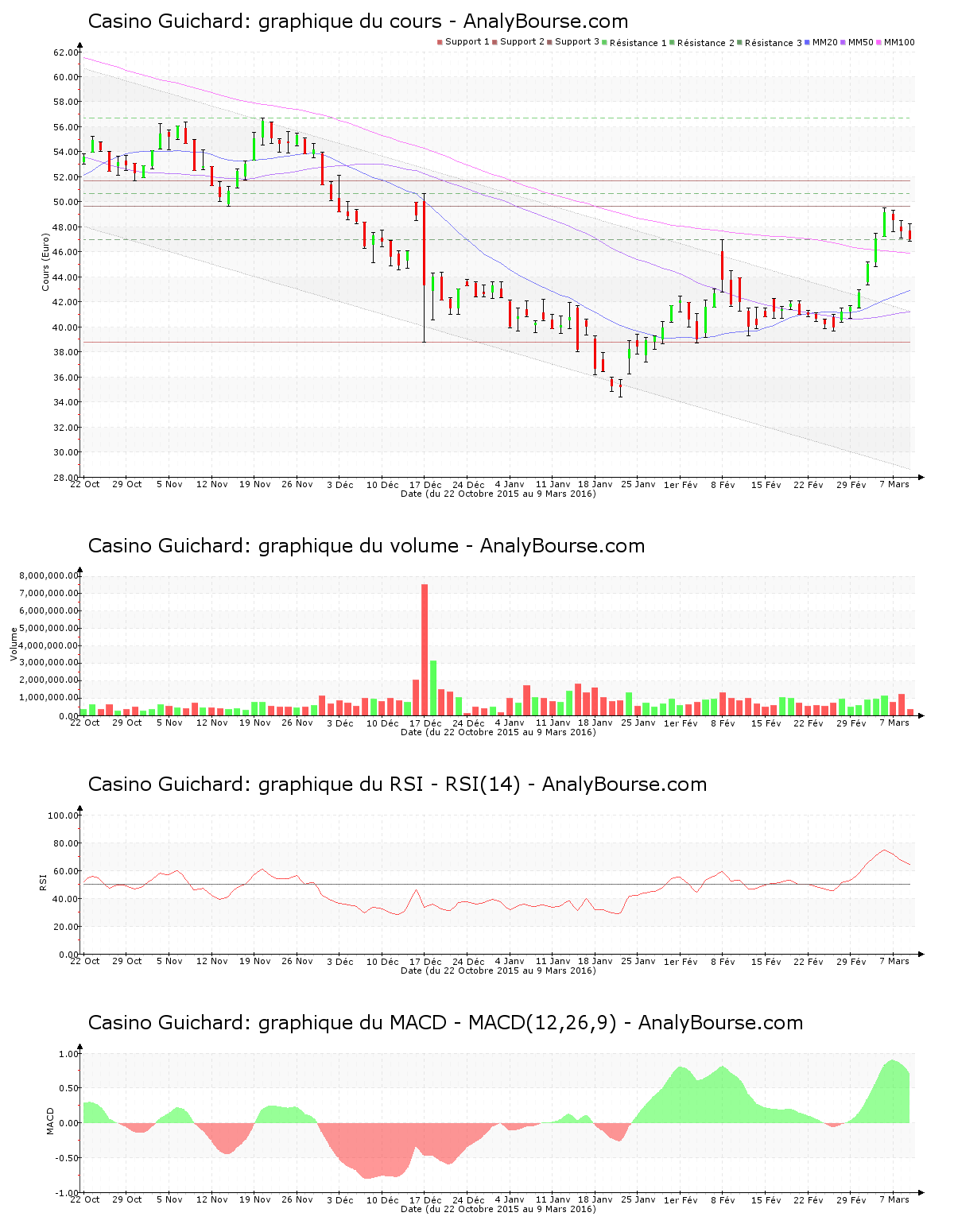Click 0.50 on MACD axis
954x1232 pixels.
click(x=69, y=1089)
